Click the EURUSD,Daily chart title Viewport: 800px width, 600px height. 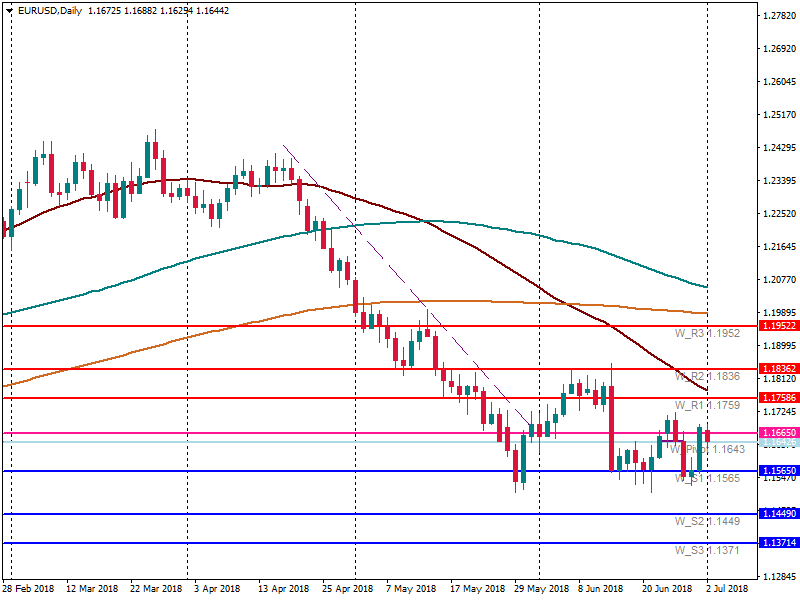click(51, 11)
